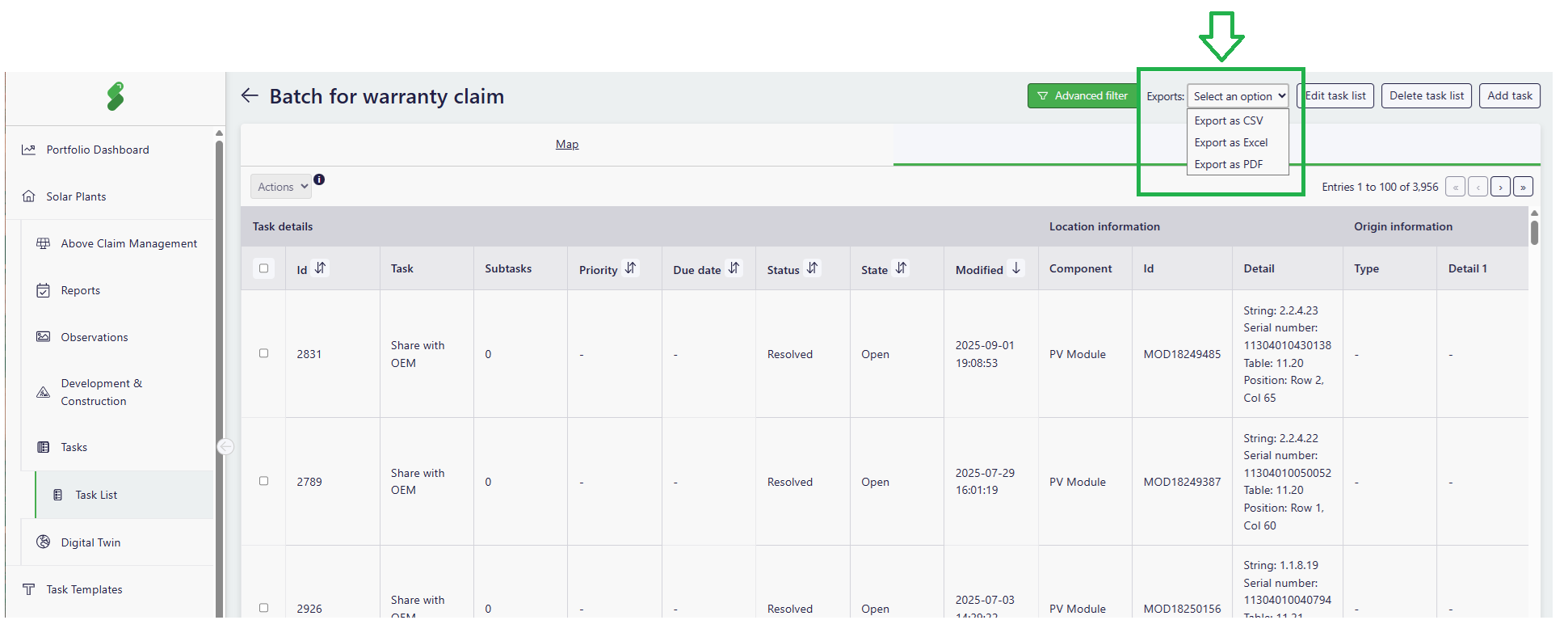Open Observations in sidebar
Screen dimensions: 1568x637
95,337
